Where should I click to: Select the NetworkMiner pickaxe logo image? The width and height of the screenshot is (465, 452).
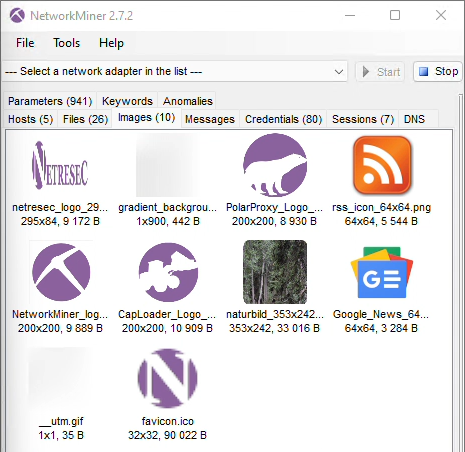[61, 272]
